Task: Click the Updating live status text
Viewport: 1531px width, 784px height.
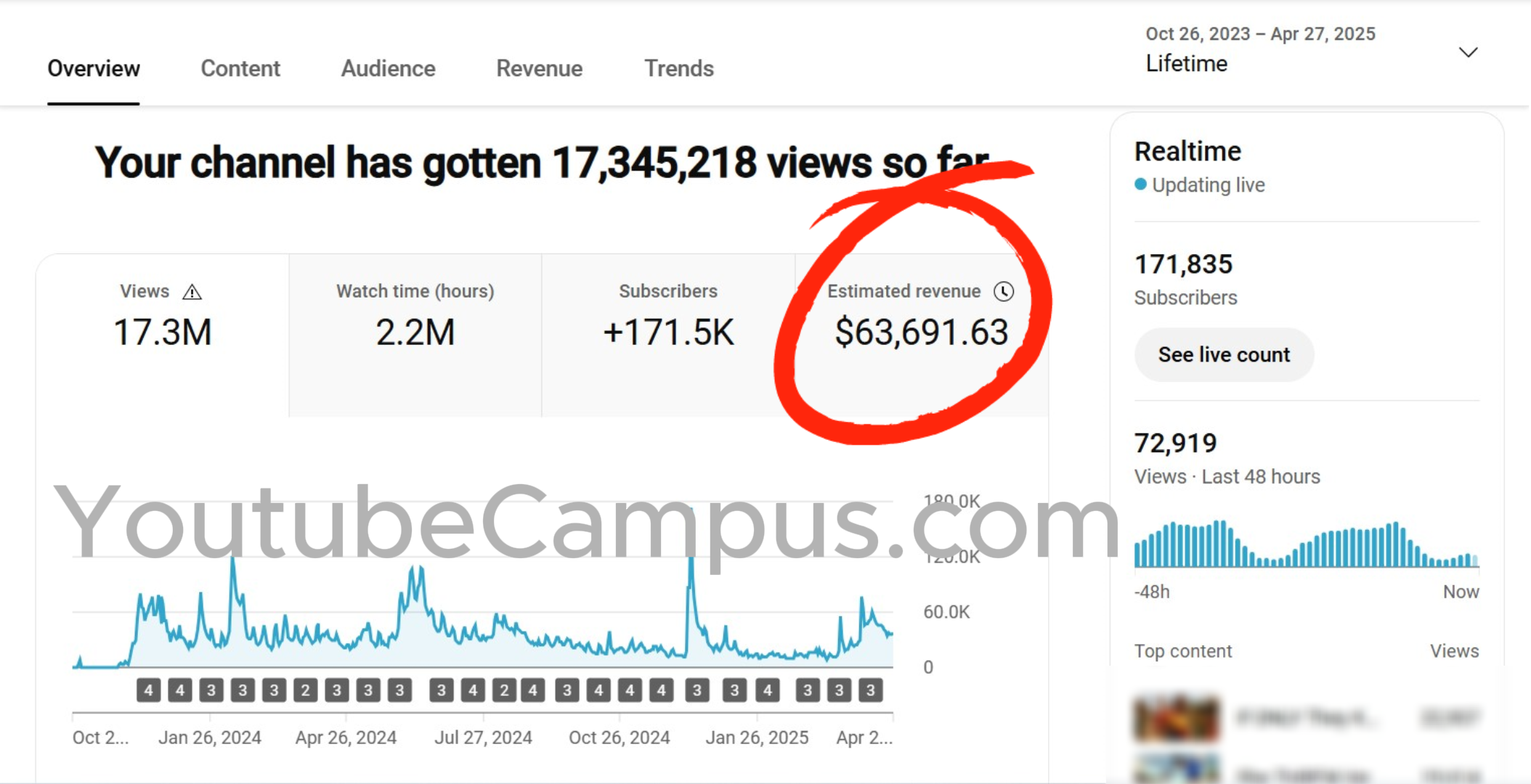Action: point(1208,185)
